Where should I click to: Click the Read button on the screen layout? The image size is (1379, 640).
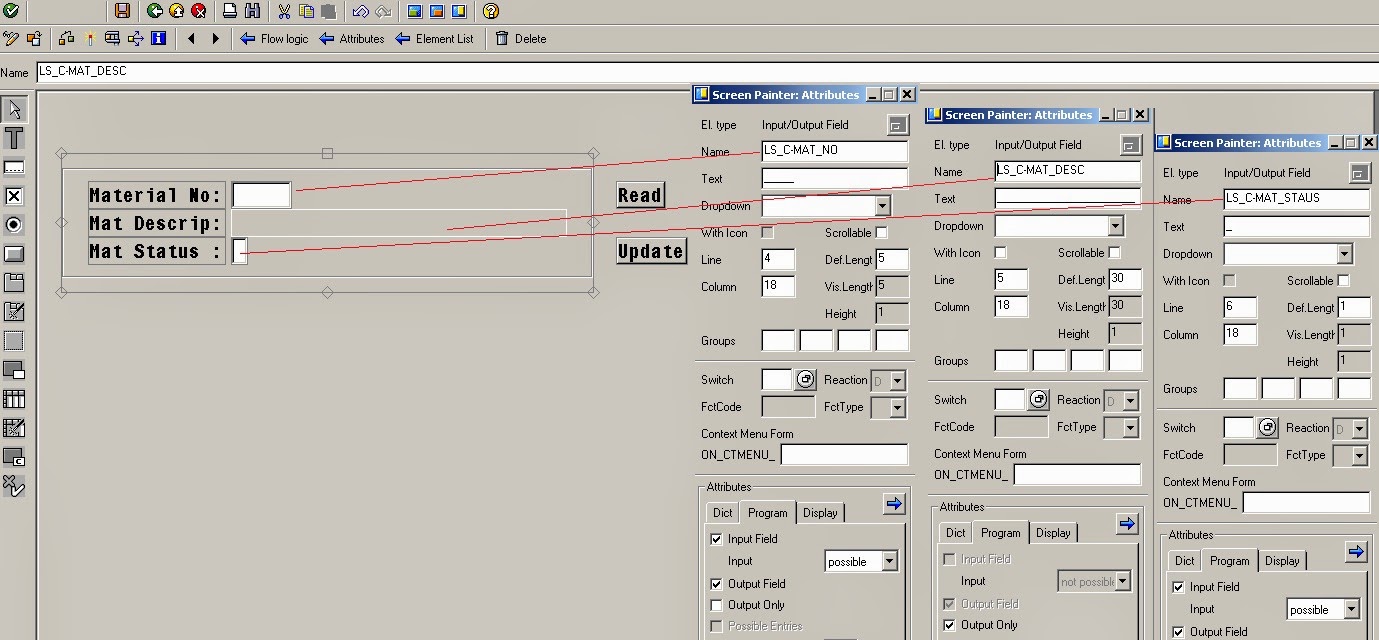tap(639, 196)
